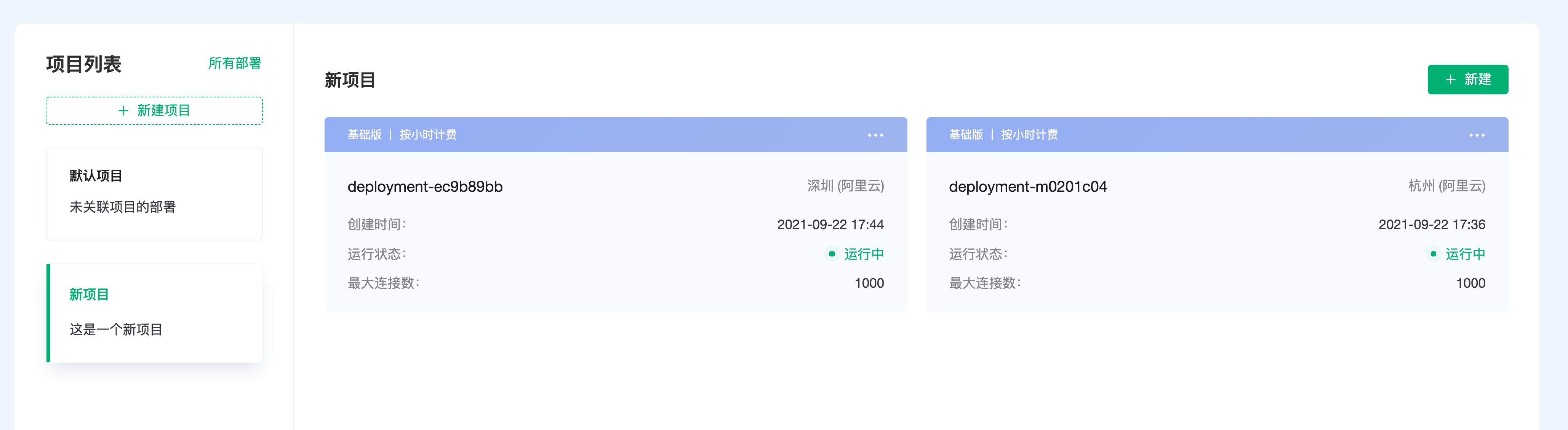Screen dimensions: 1568x430
Task: Open the 所有部署 link
Action: [234, 63]
